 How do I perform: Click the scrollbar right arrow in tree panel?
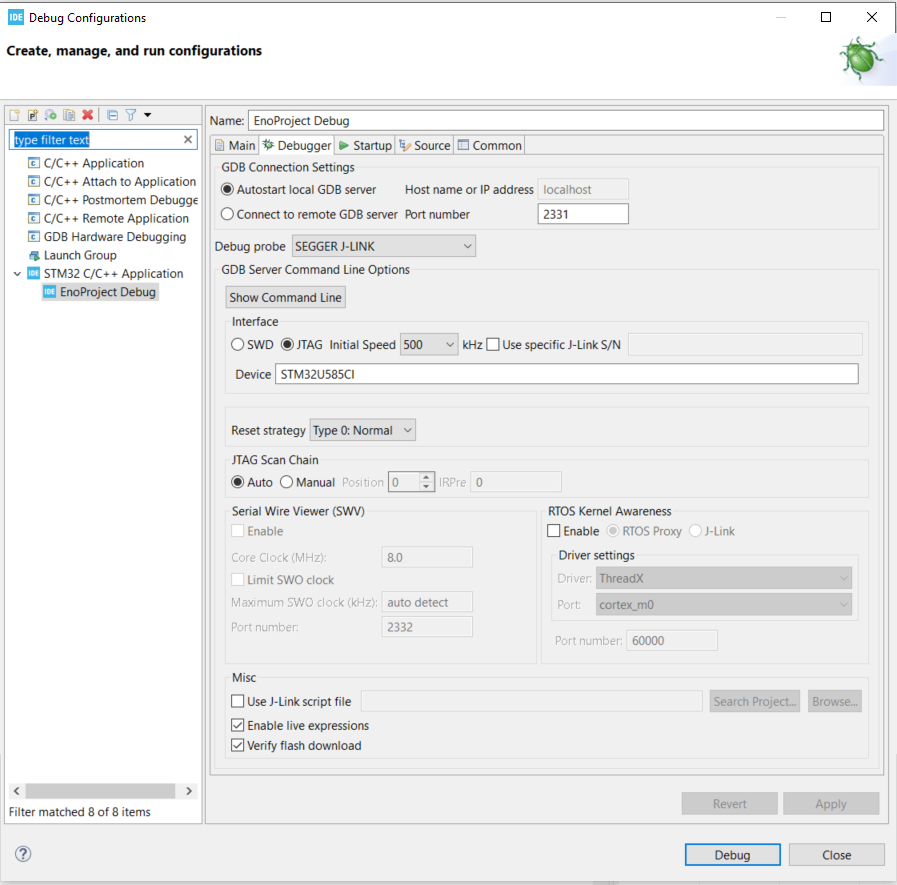click(x=189, y=791)
